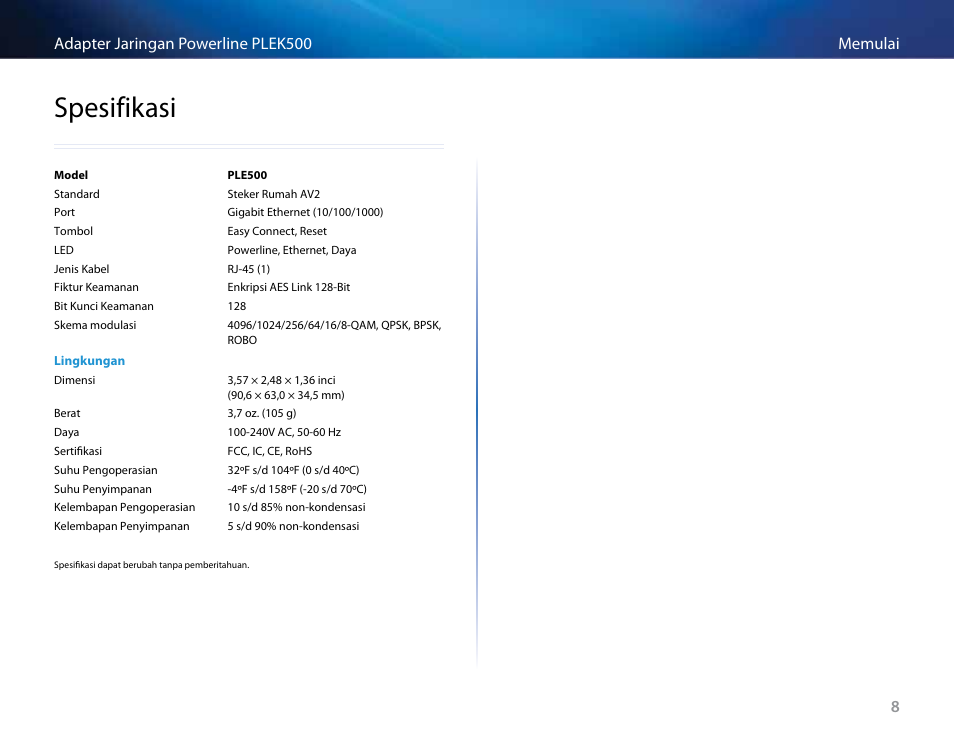Select the 'PLE500' model value
This screenshot has height=738, width=954.
(x=247, y=175)
